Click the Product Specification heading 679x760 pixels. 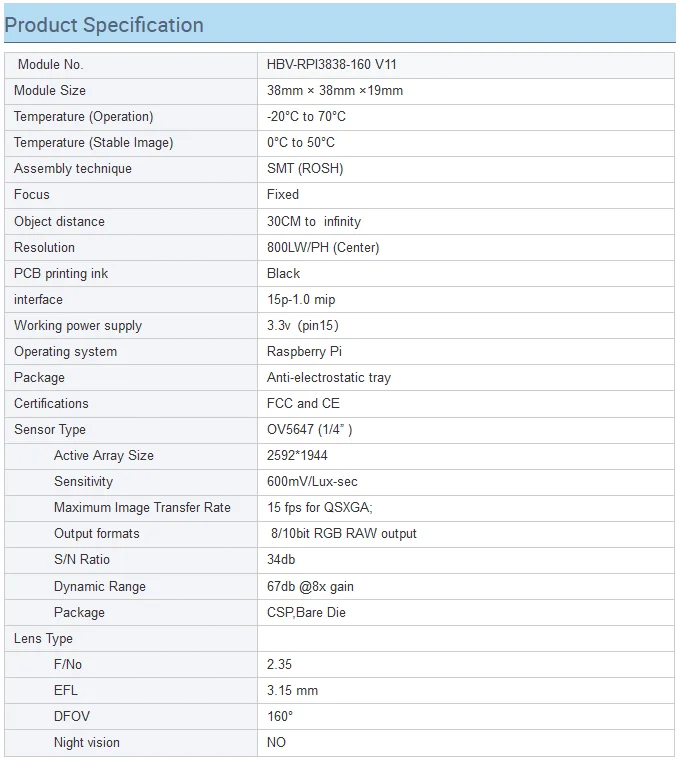(x=104, y=25)
